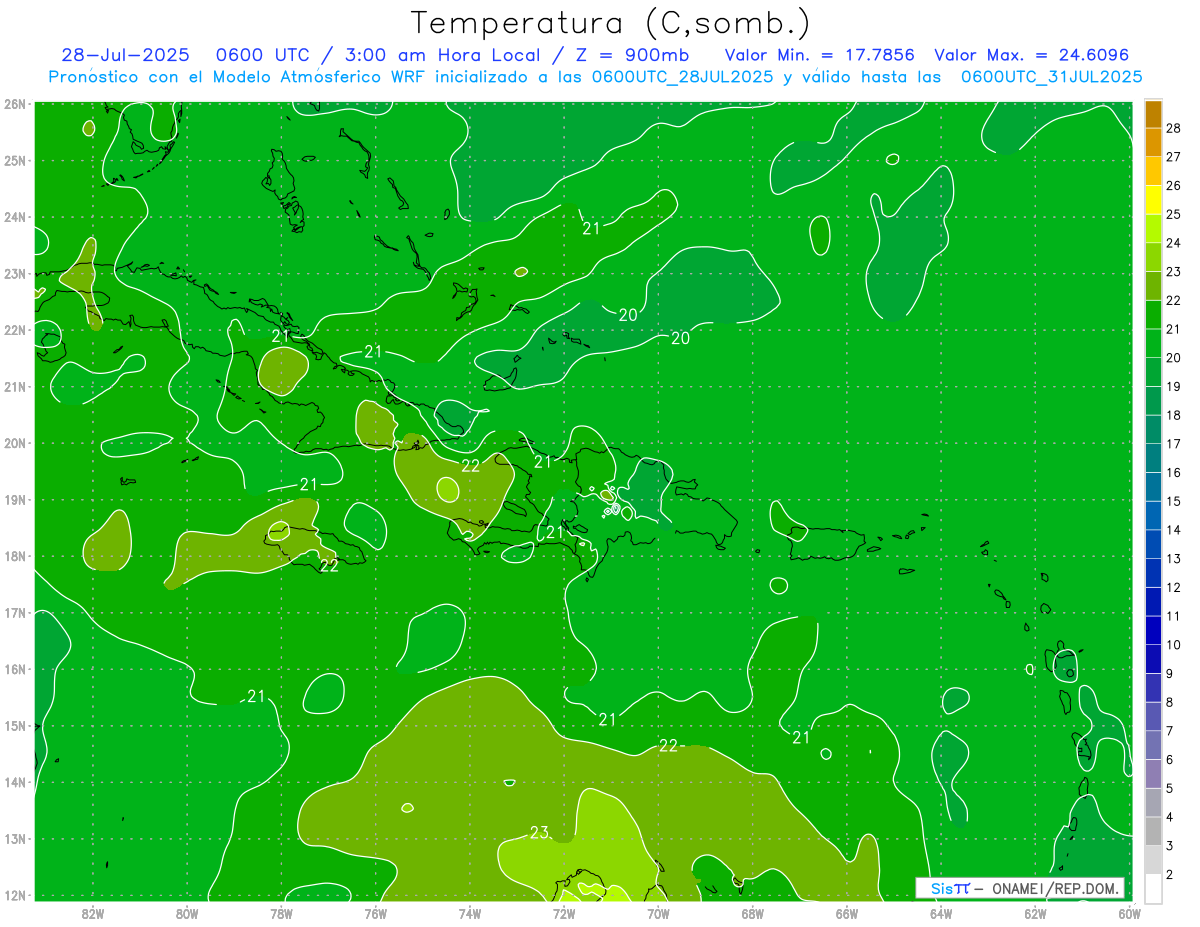1200x927 pixels.
Task: Click the "68W" longitude axis label
Action: 753,912
